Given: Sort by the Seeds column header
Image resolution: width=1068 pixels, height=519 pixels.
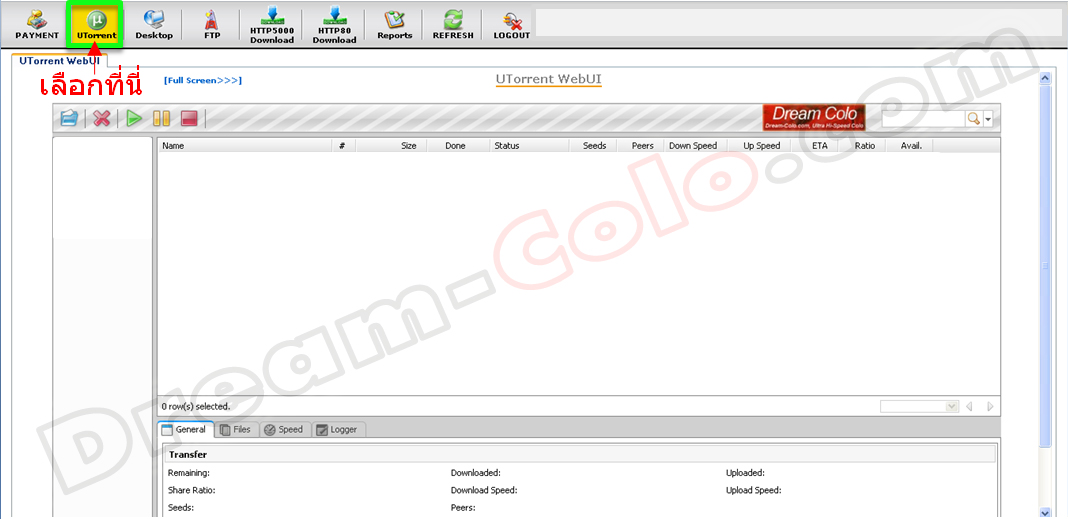Looking at the screenshot, I should (593, 146).
